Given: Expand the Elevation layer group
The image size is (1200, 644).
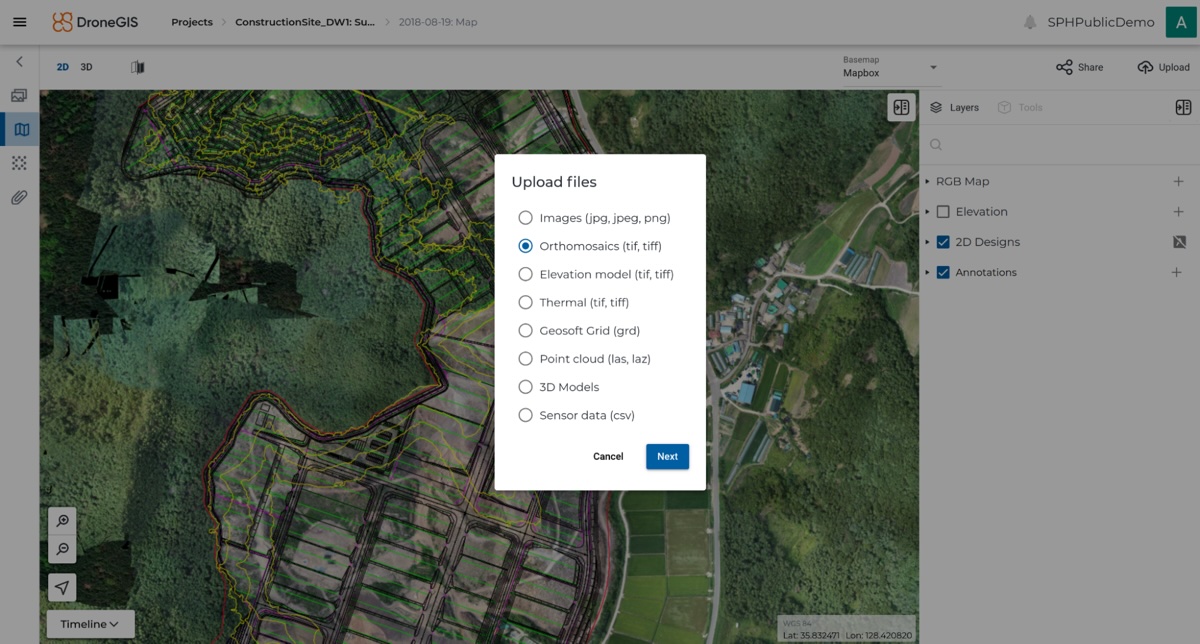Looking at the screenshot, I should (x=927, y=212).
